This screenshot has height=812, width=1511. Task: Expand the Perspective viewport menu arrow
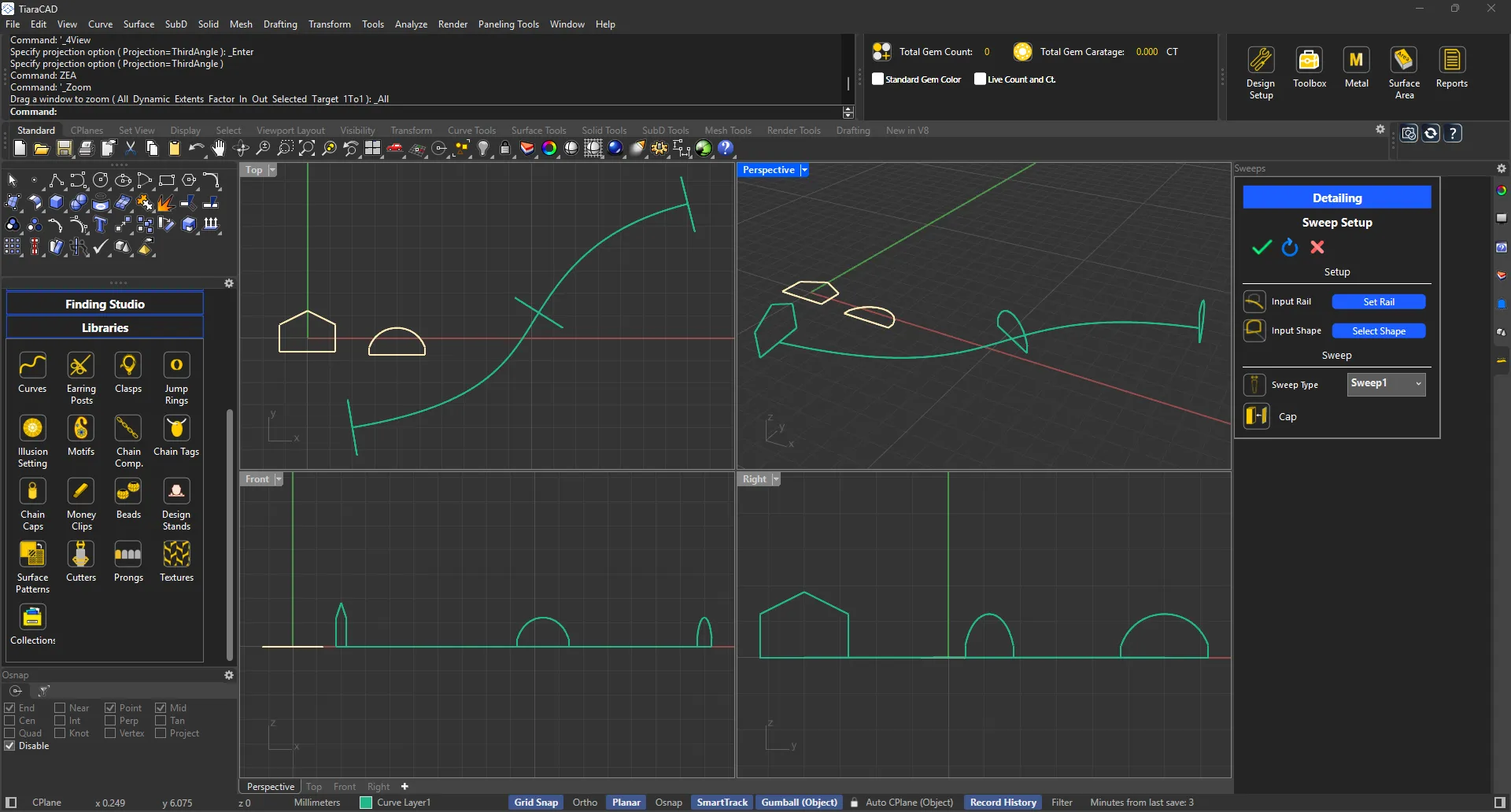point(804,170)
